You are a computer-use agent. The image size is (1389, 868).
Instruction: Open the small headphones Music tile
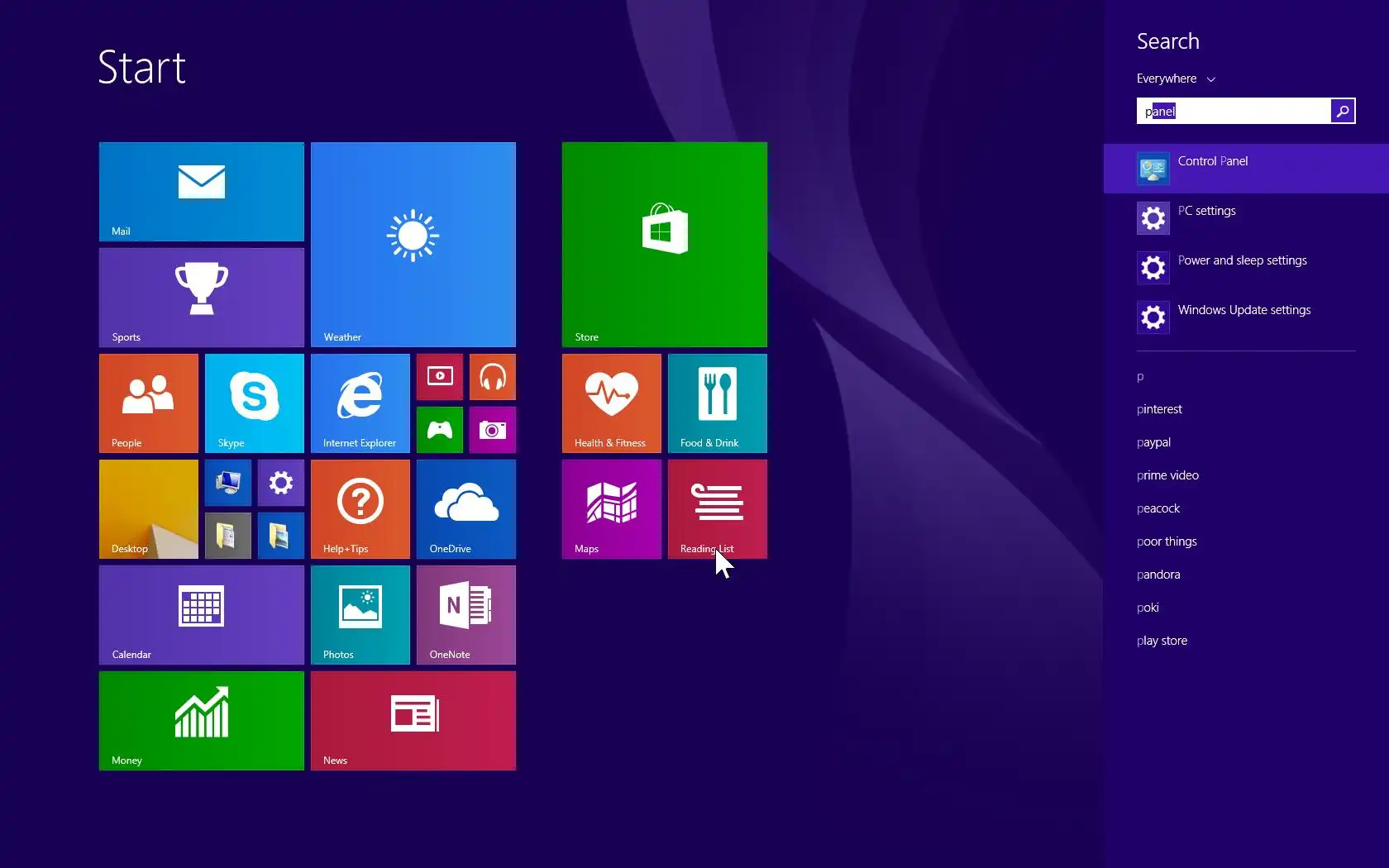493,377
